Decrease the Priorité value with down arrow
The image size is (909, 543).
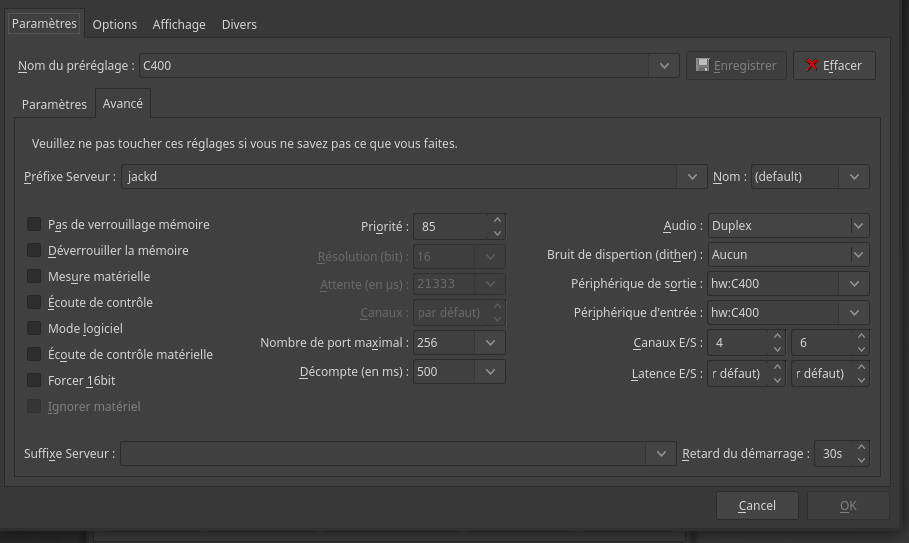tap(497, 233)
